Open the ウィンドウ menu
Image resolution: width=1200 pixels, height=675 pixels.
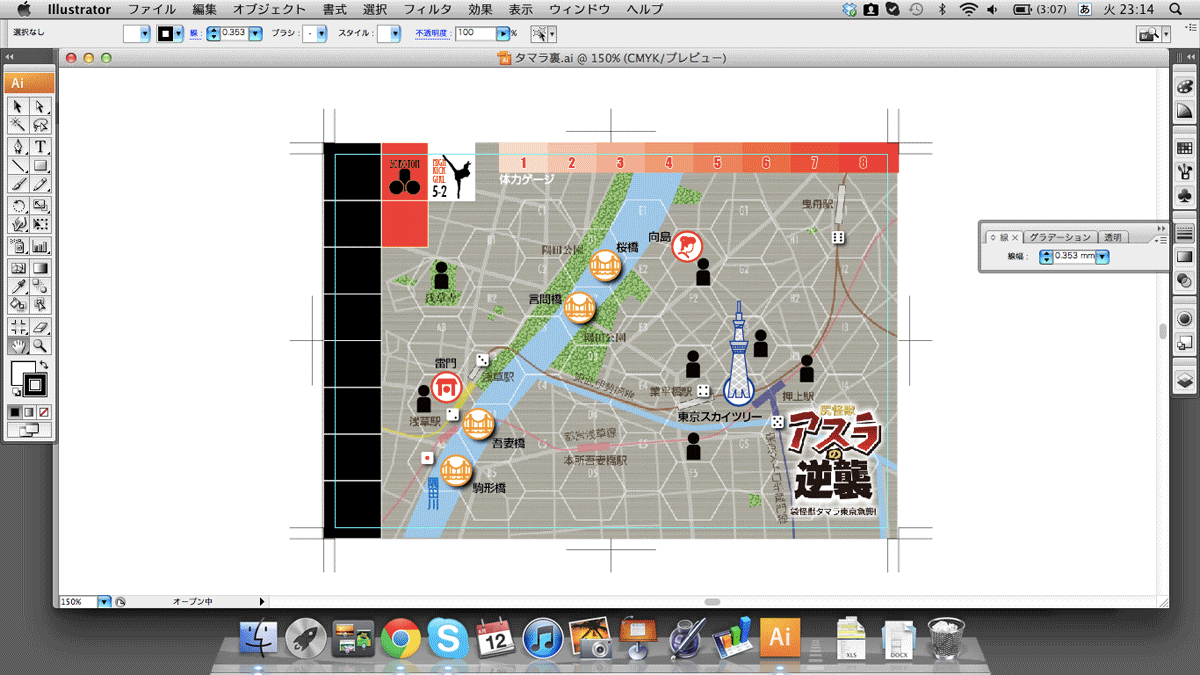tap(580, 9)
